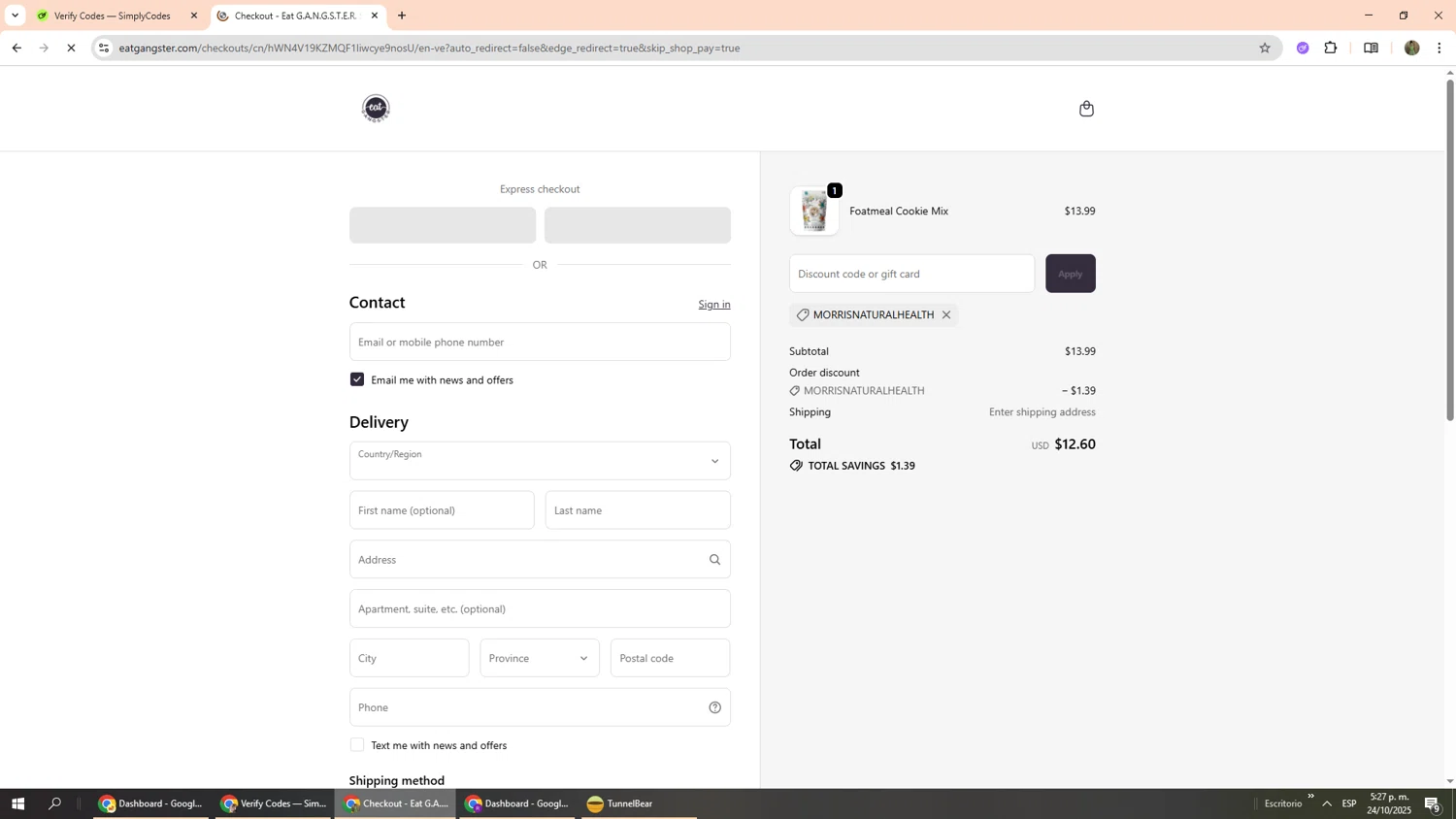Image resolution: width=1456 pixels, height=819 pixels.
Task: Open the browser extensions puzzle icon
Action: (x=1331, y=48)
